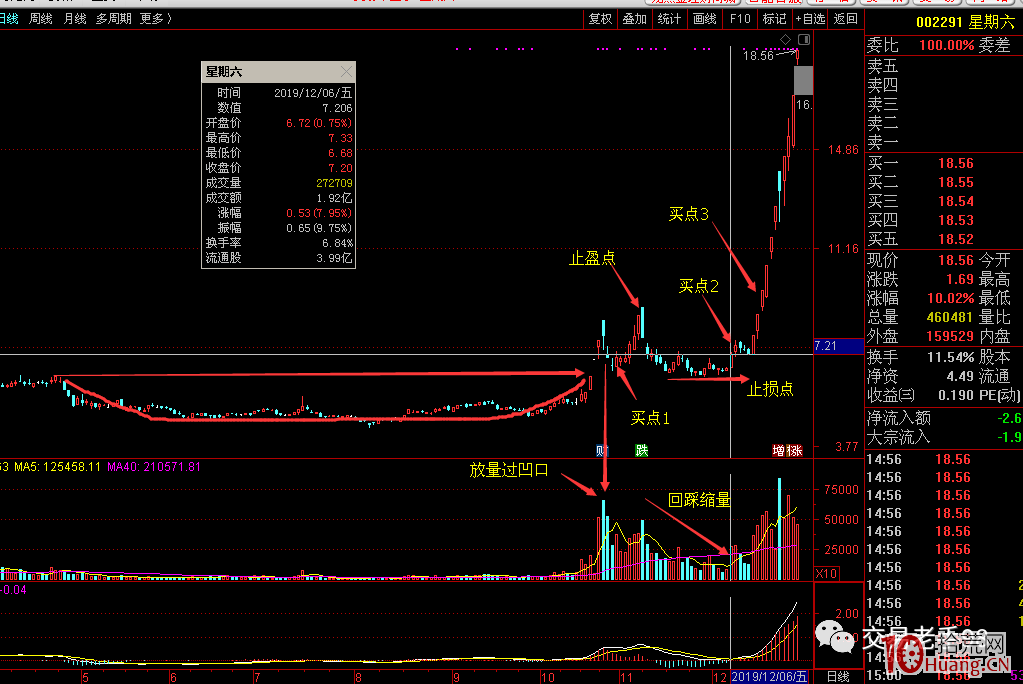This screenshot has height=684, width=1023.
Task: Click the 2019/12/06/五 date label on time axis
Action: click(x=769, y=677)
